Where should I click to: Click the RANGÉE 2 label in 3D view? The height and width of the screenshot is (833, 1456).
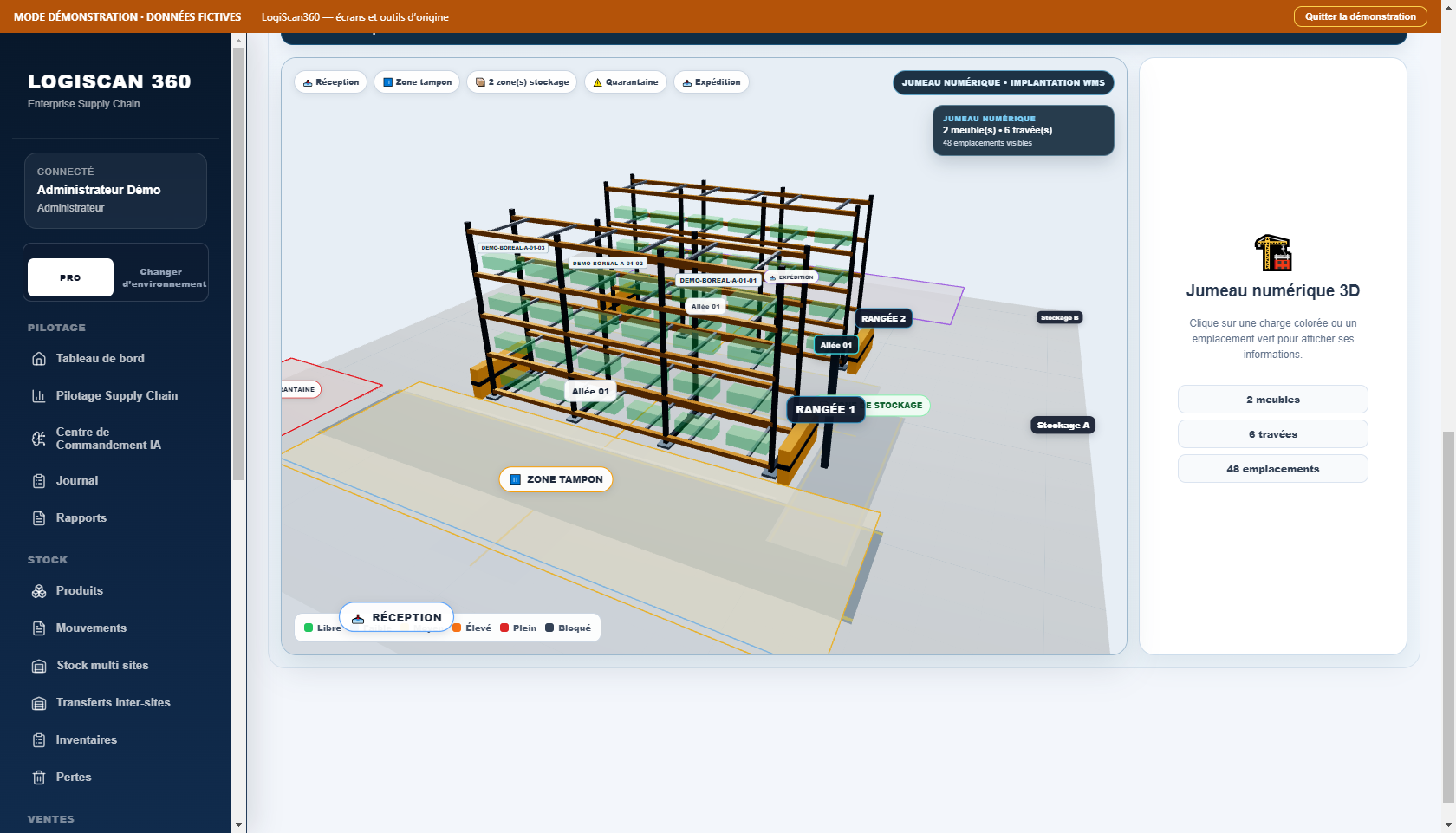point(883,318)
